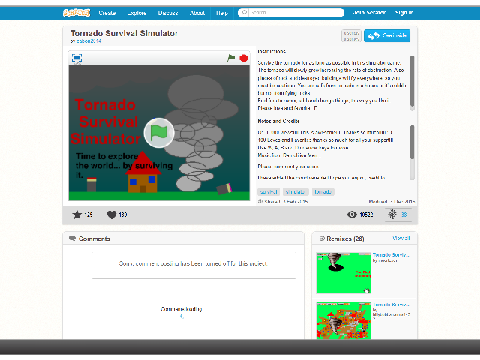Image resolution: width=480 pixels, height=360 pixels.
Task: Click View all remixes link
Action: (401, 238)
